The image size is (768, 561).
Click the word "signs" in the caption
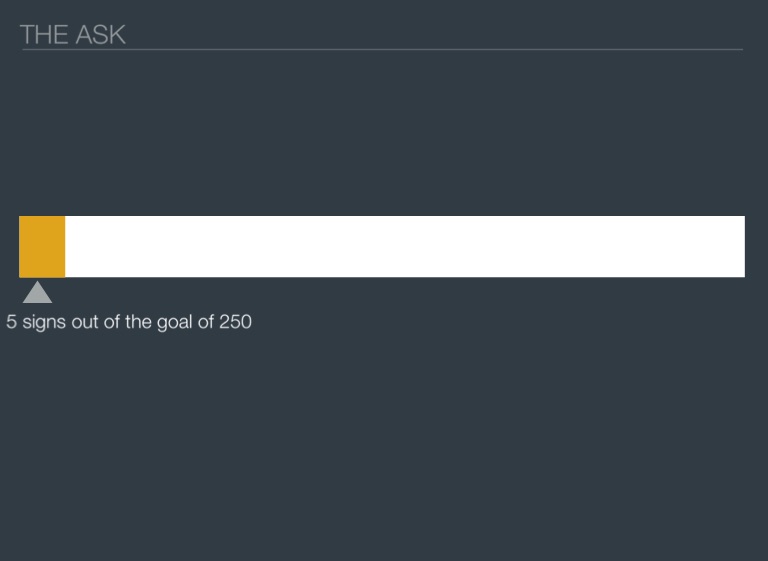44,322
